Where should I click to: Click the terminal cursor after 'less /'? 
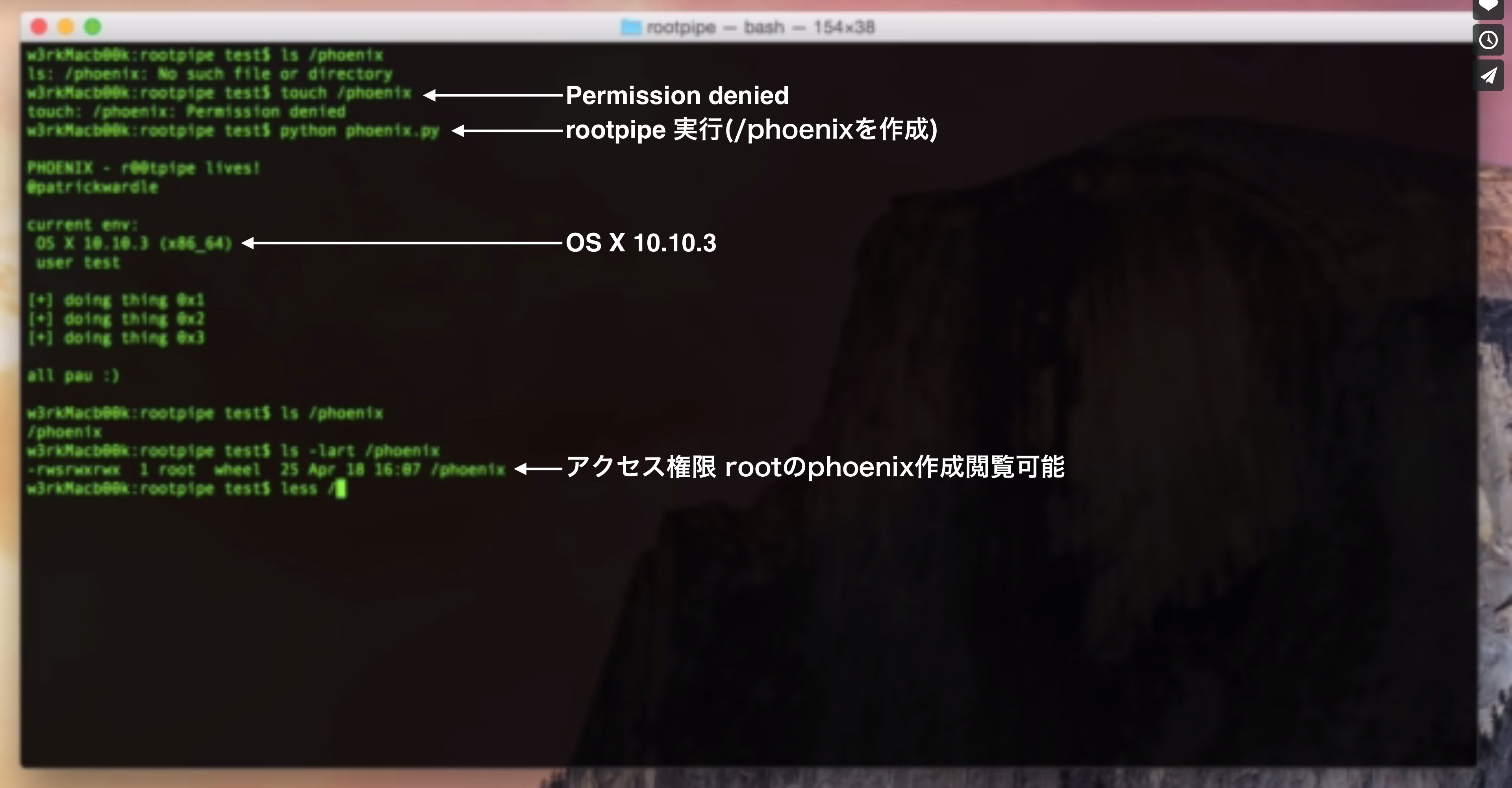341,489
